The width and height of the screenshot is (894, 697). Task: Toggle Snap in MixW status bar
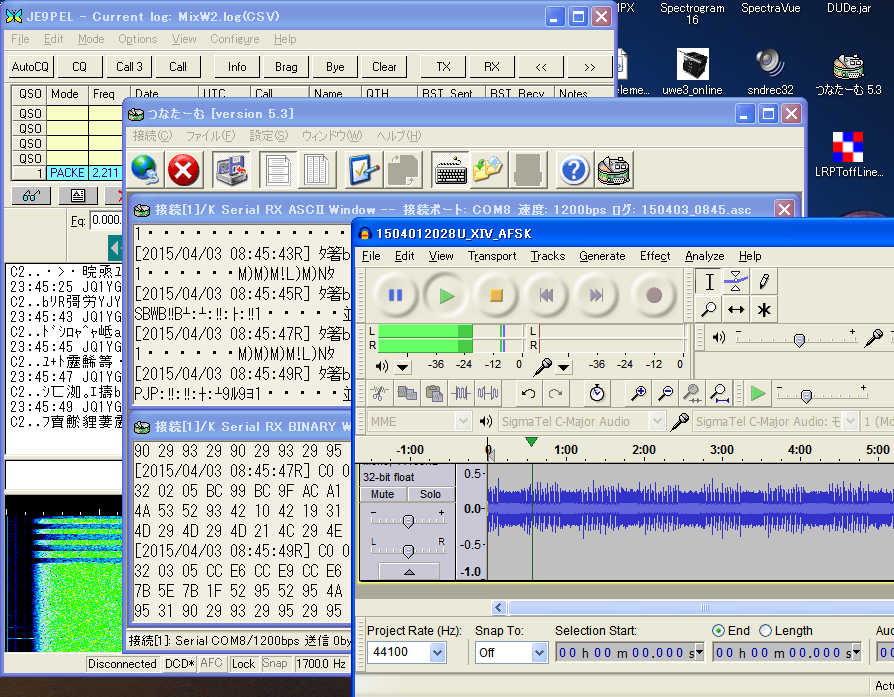275,663
